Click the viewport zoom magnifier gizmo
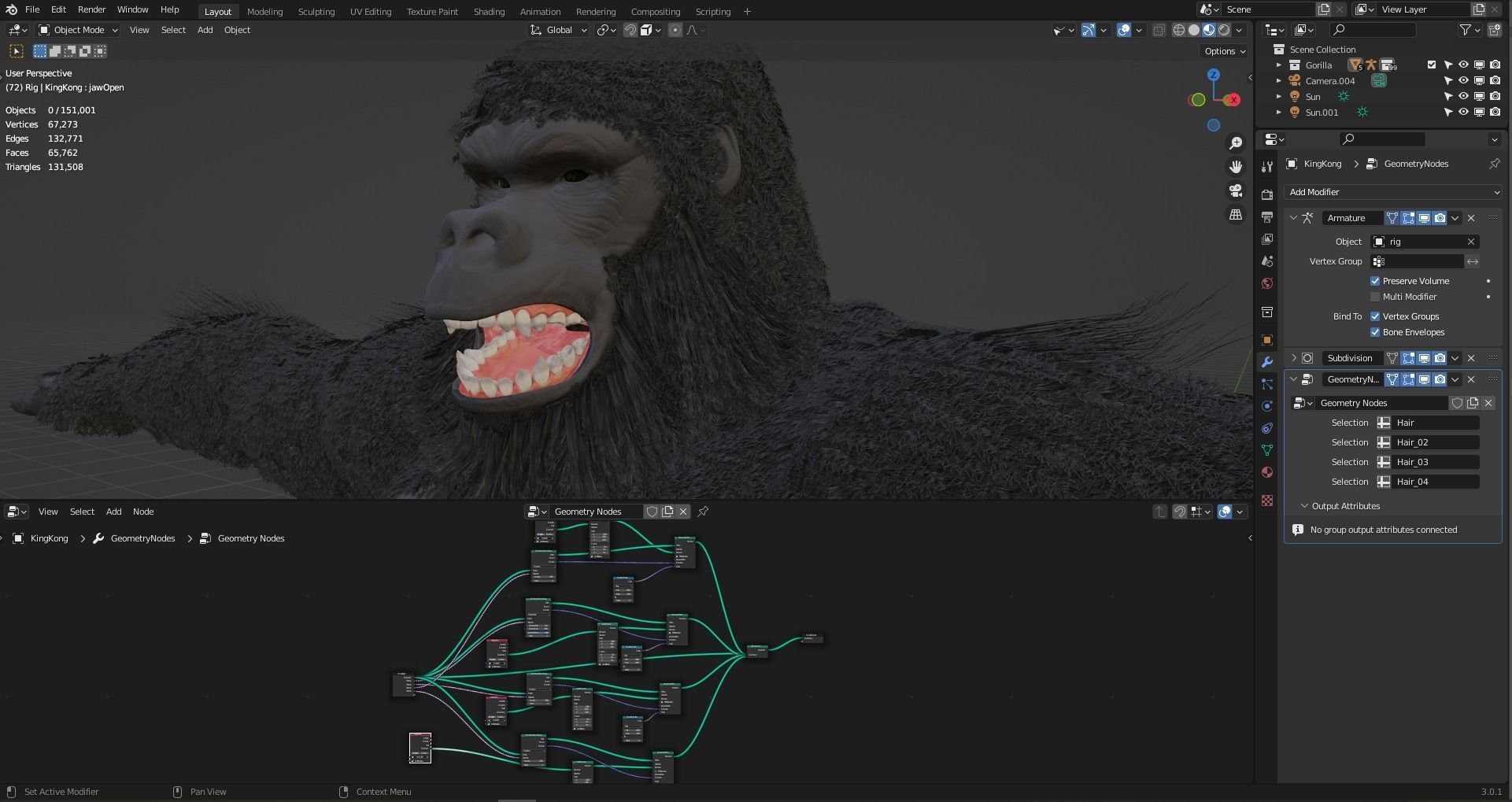The image size is (1512, 802). [x=1236, y=142]
